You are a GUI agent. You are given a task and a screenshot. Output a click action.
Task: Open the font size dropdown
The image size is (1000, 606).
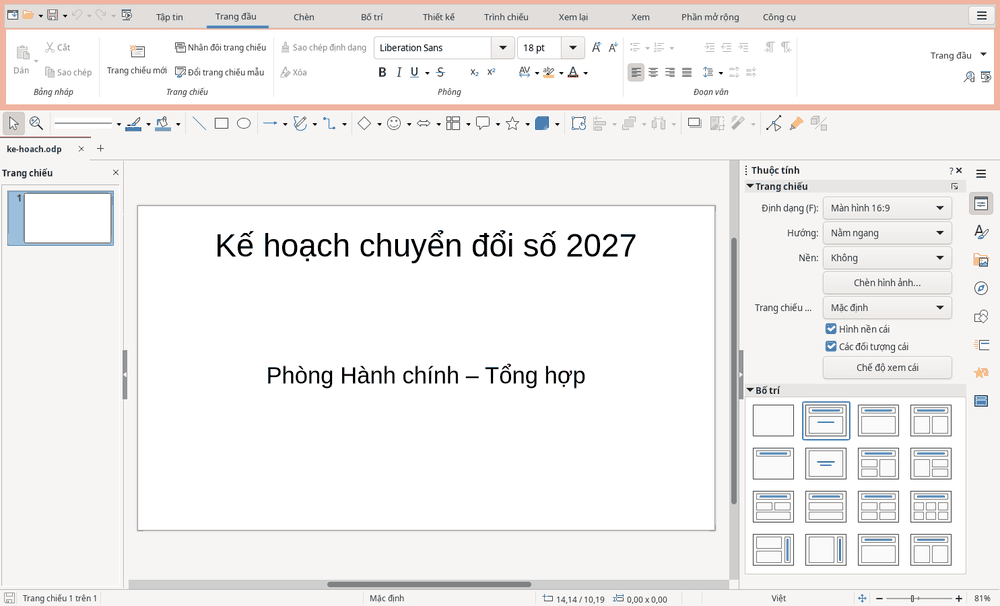(x=573, y=47)
